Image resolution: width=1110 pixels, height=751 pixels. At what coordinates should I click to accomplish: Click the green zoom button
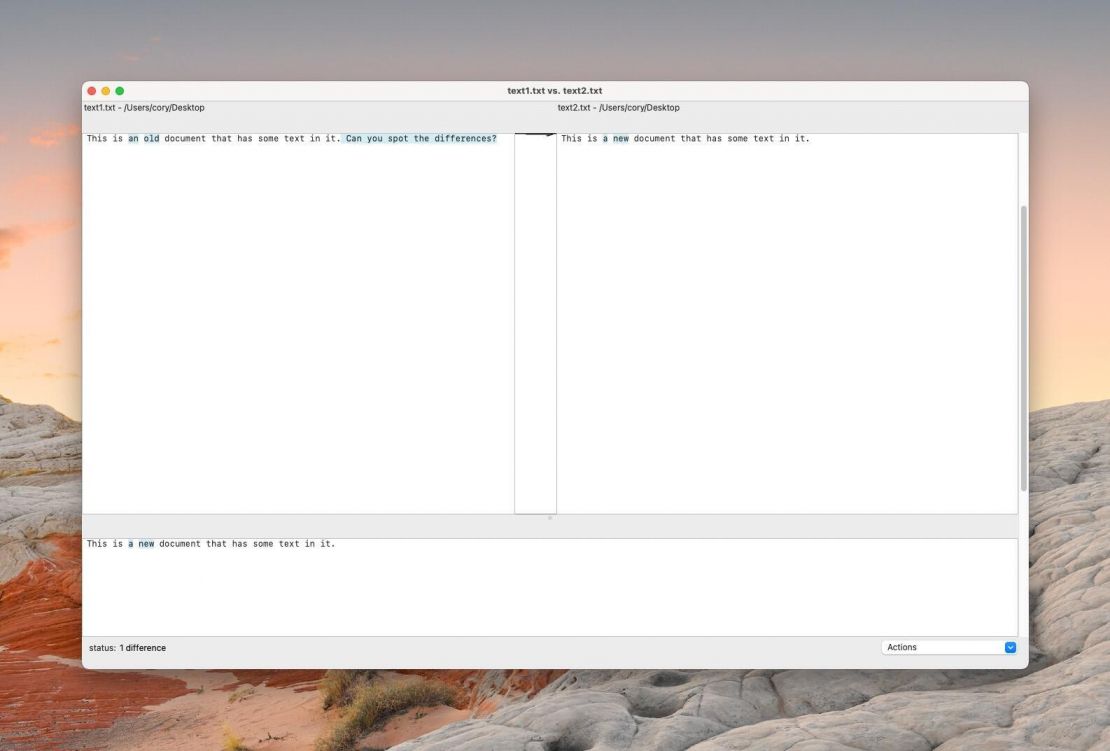point(120,90)
